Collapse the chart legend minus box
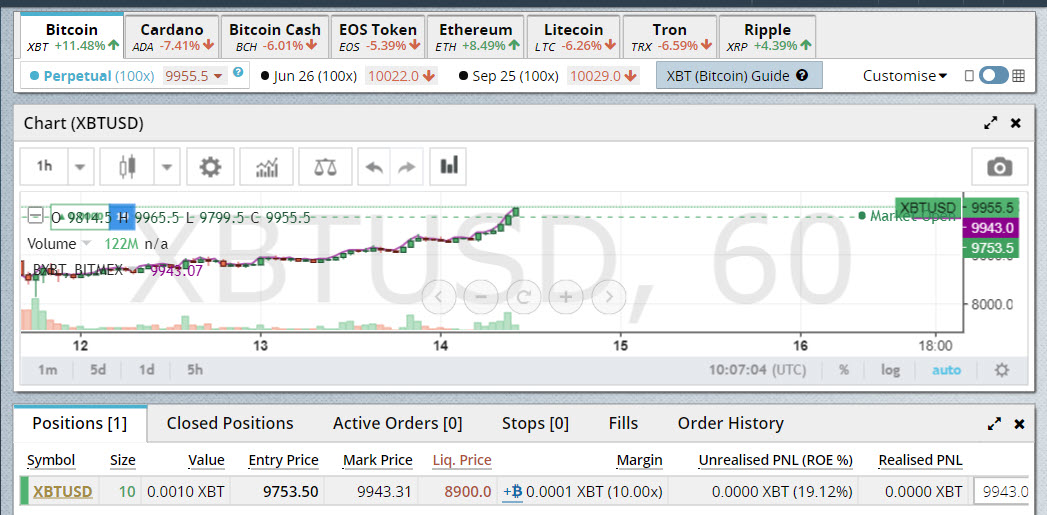This screenshot has width=1047, height=515. coord(35,216)
